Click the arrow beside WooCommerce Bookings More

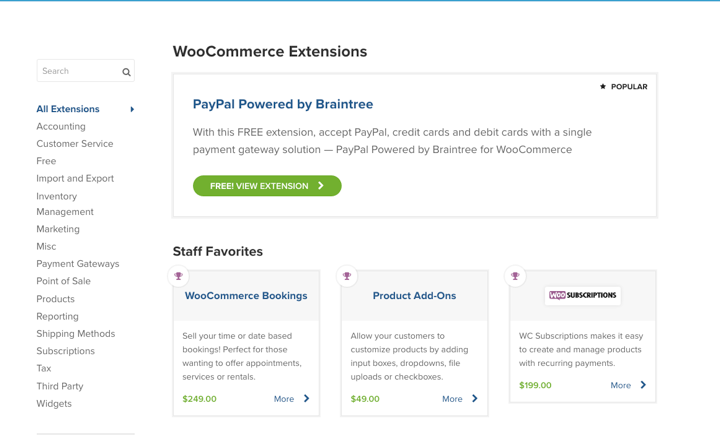pos(307,399)
